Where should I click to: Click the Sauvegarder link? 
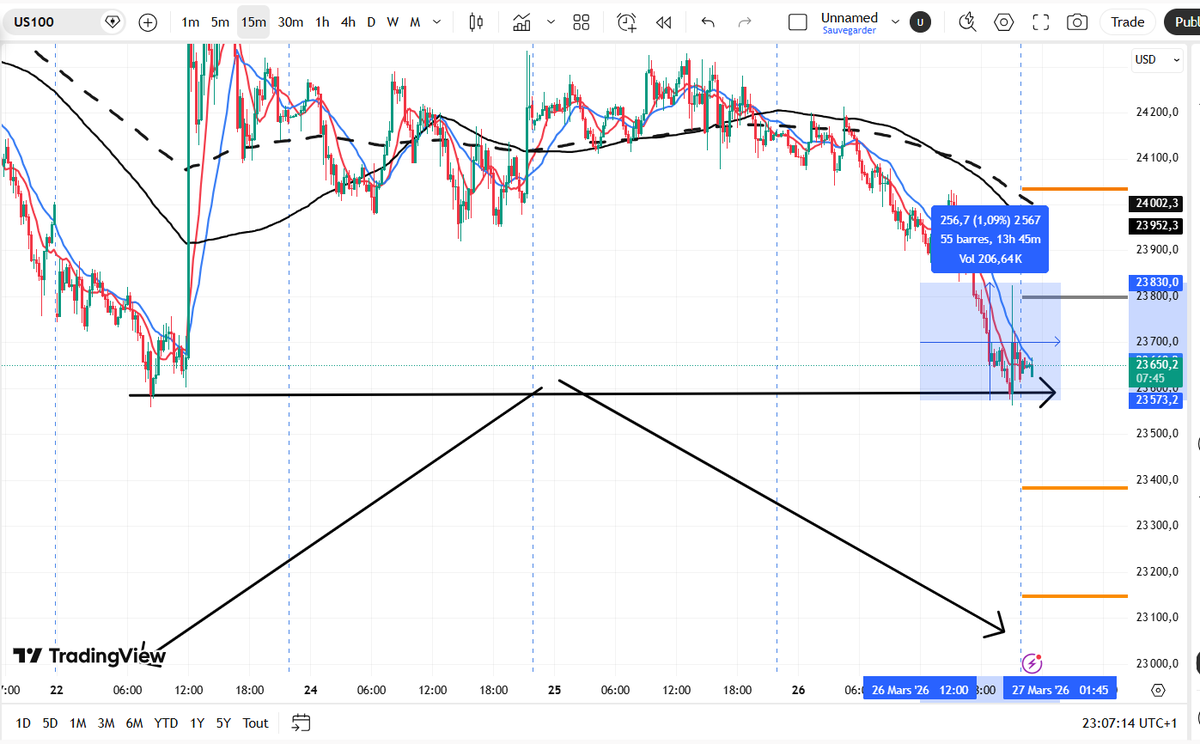(849, 29)
